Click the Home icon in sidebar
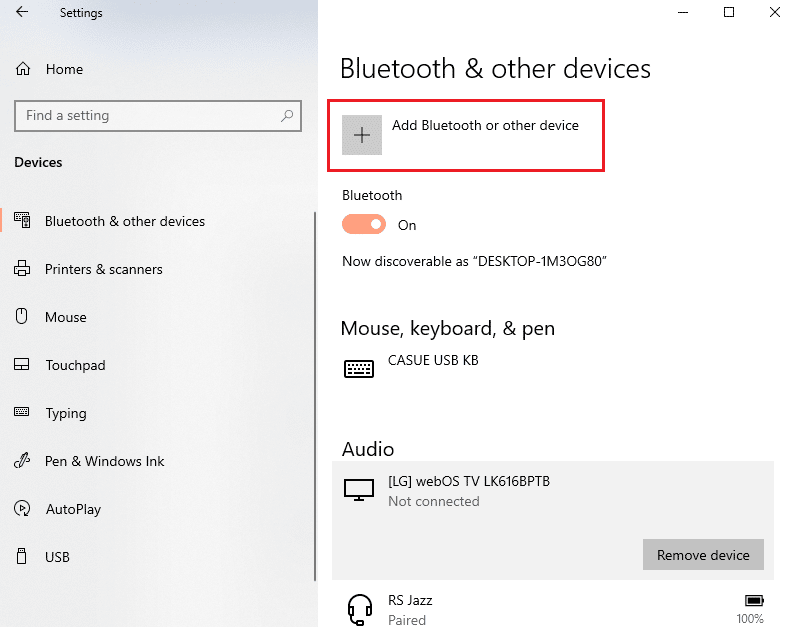 [x=23, y=69]
